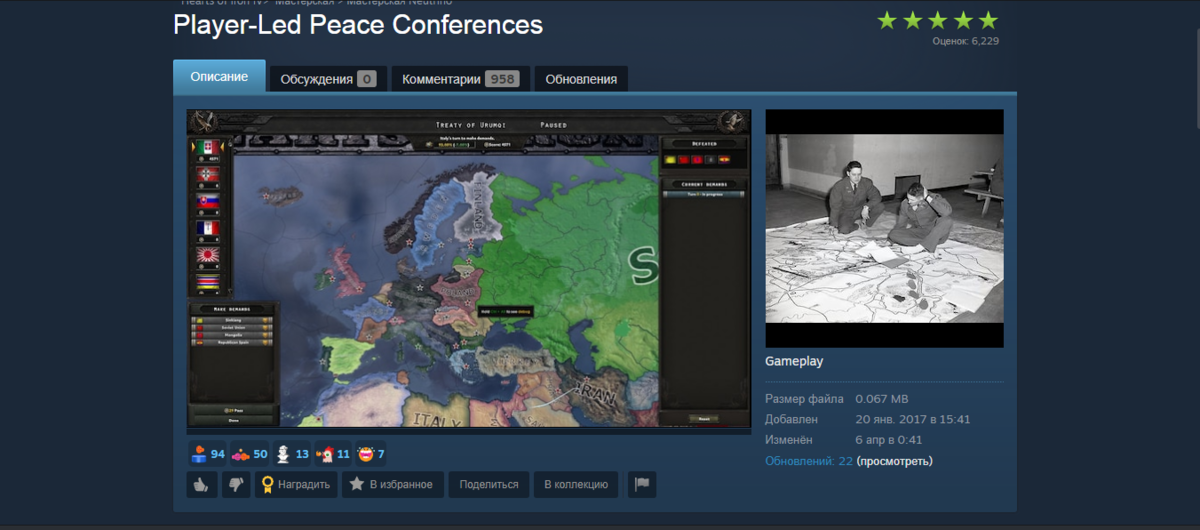The width and height of the screenshot is (1200, 530).
Task: Open the Обновлений: 22 link
Action: [809, 461]
